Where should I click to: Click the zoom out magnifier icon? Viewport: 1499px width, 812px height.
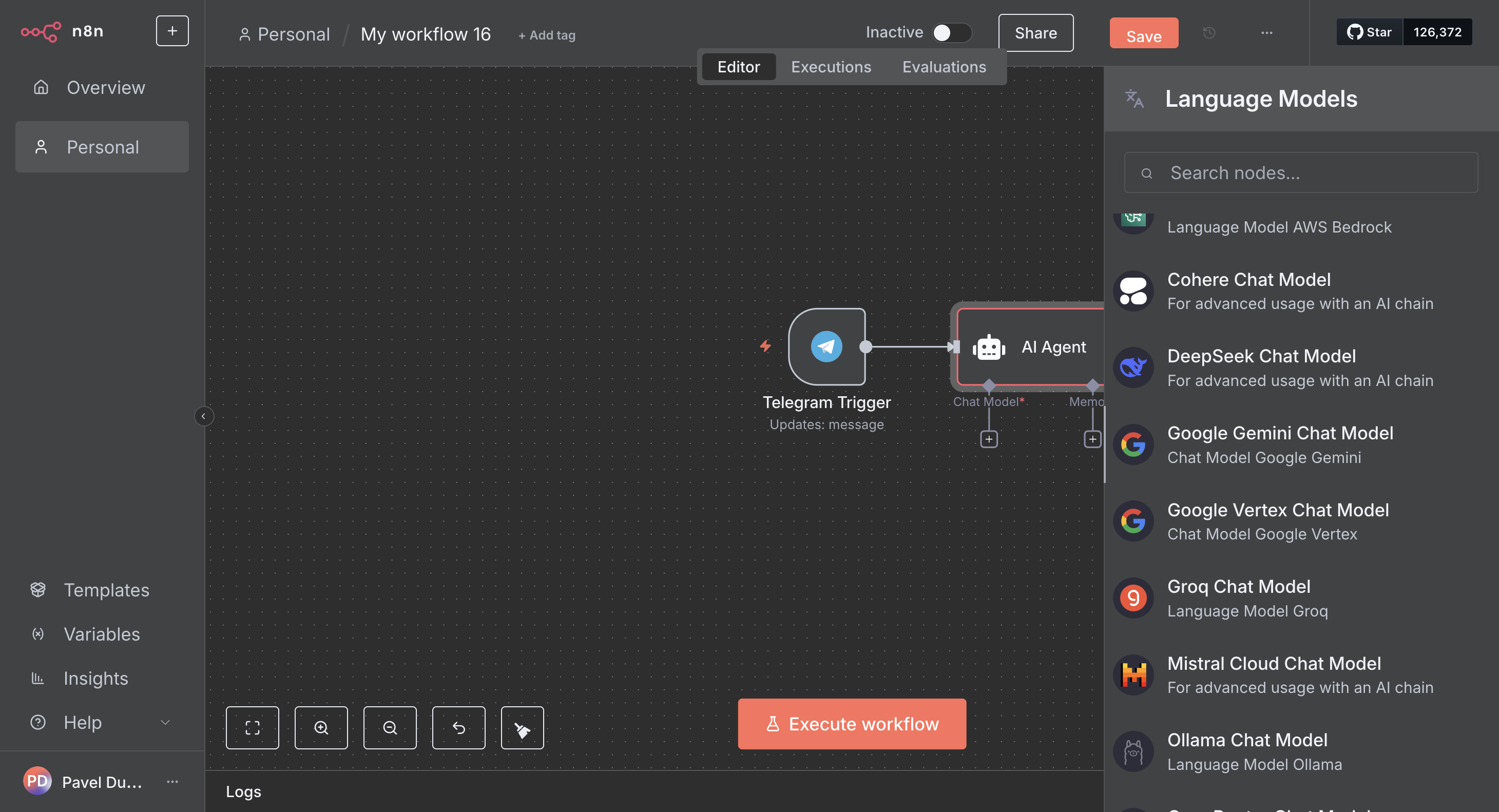coord(389,728)
